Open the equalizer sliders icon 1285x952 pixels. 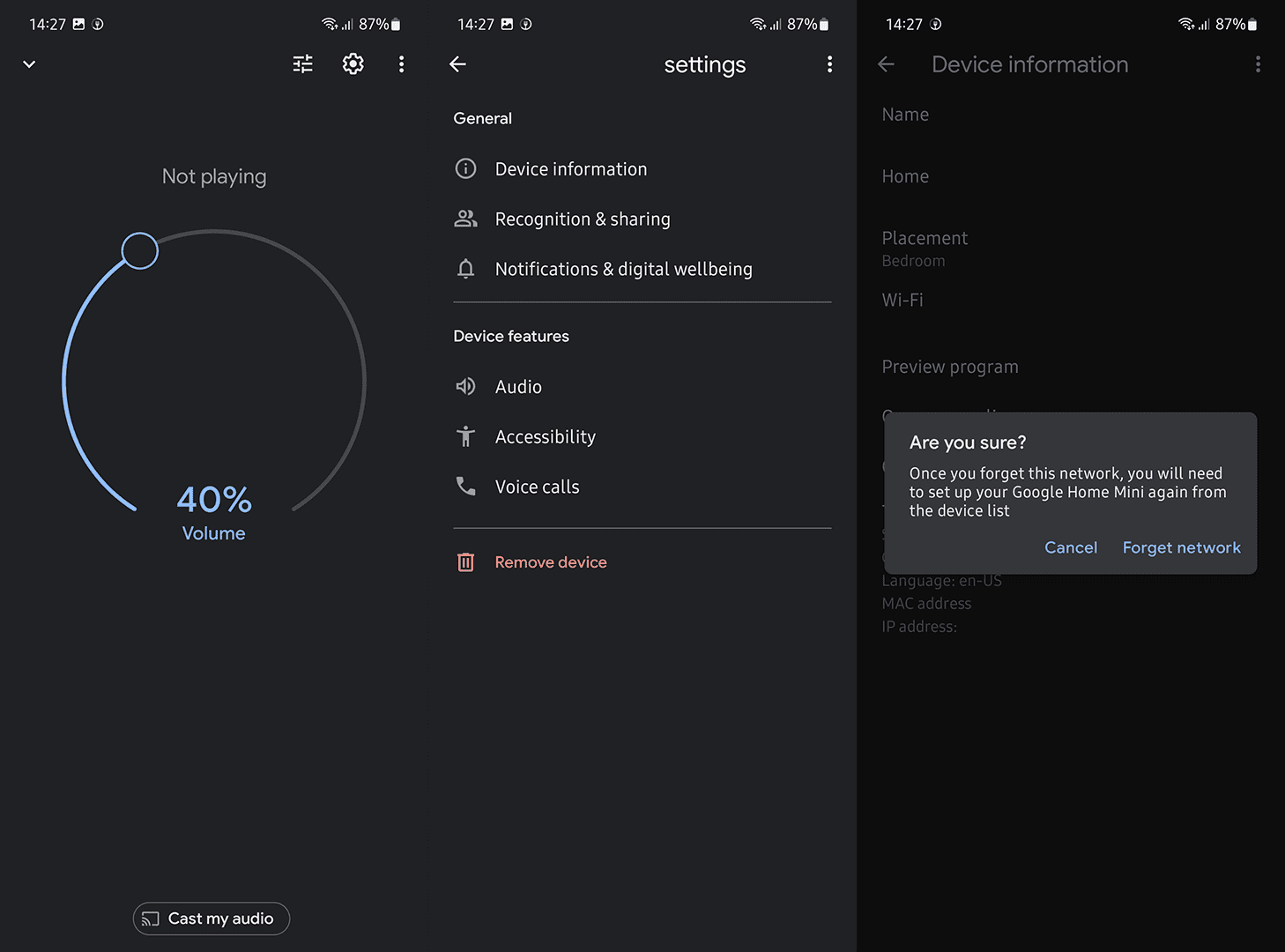coord(302,63)
